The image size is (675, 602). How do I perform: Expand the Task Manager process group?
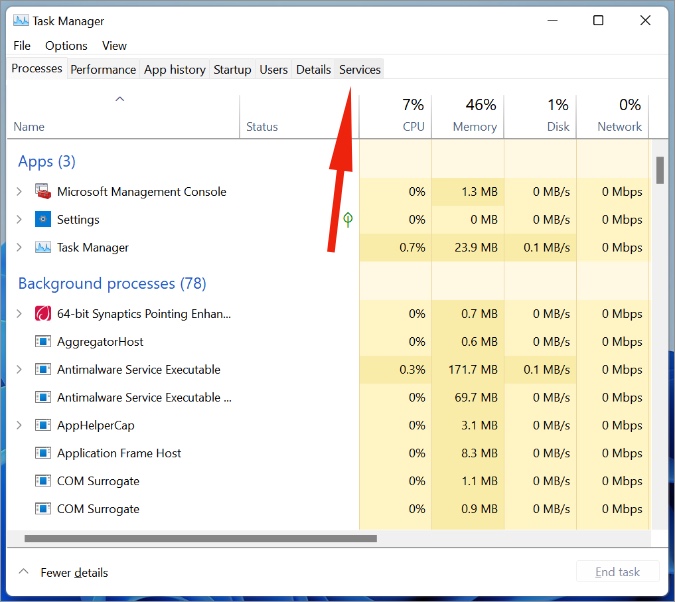click(x=19, y=247)
